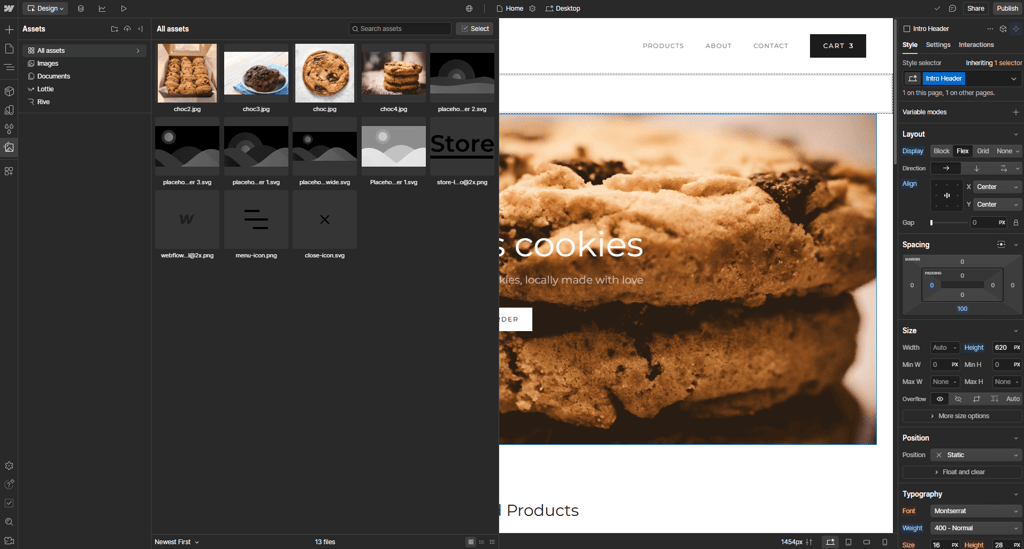Click the Preview play icon
The image size is (1024, 549).
click(123, 8)
